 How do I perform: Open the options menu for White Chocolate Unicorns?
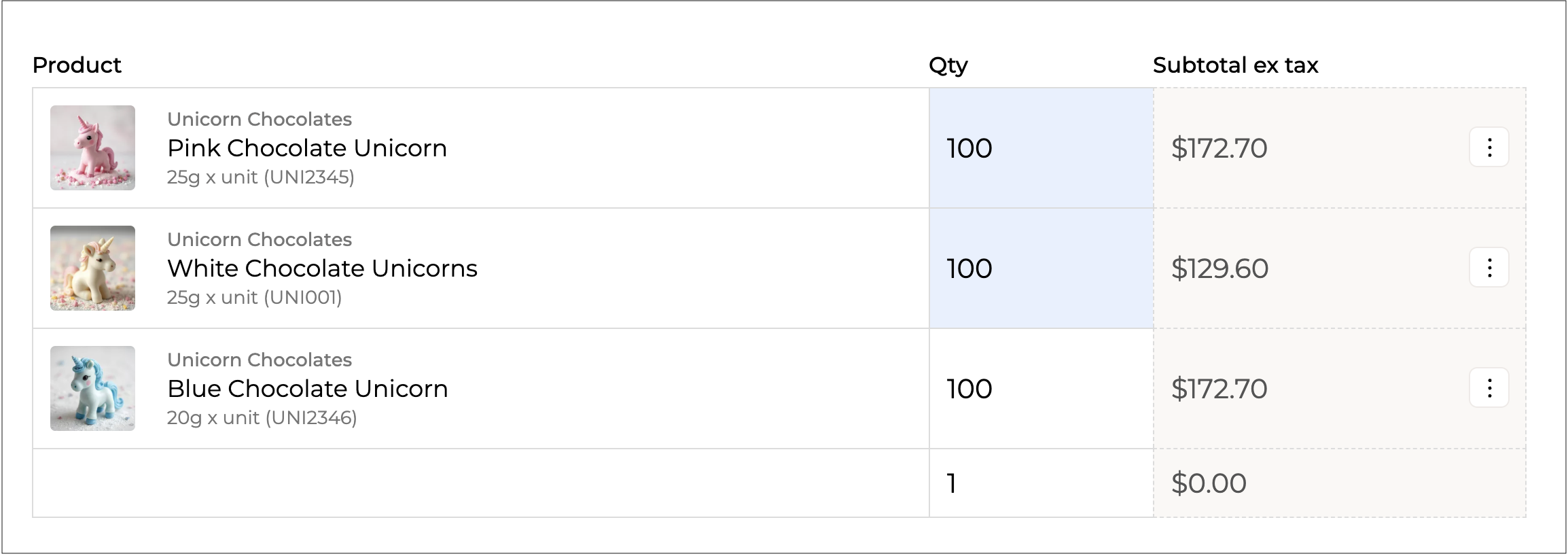click(x=1489, y=268)
